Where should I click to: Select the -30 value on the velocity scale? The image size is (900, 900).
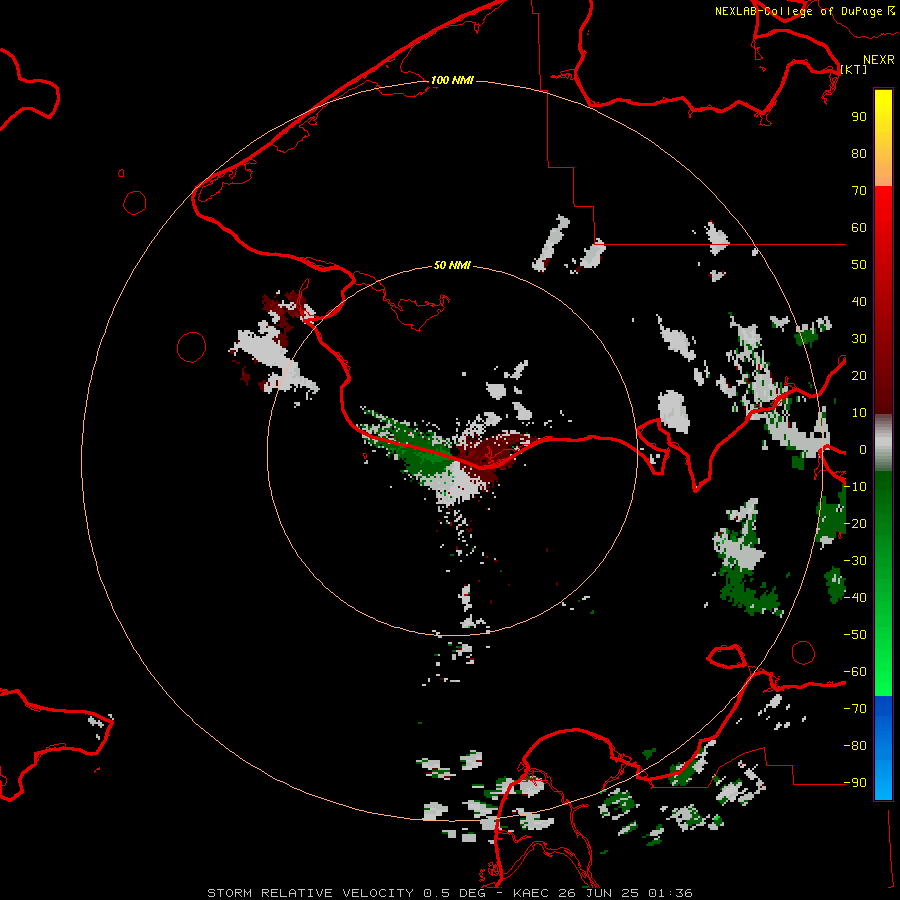point(855,560)
